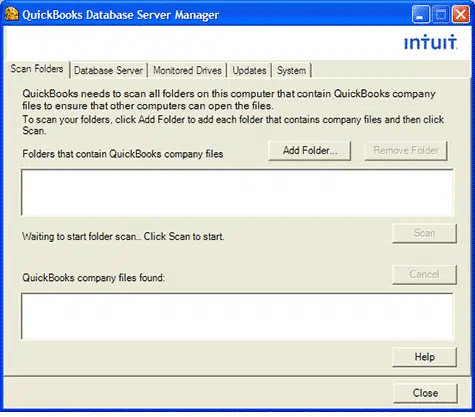The width and height of the screenshot is (475, 417).
Task: Open the Database Server tab
Action: tap(108, 71)
